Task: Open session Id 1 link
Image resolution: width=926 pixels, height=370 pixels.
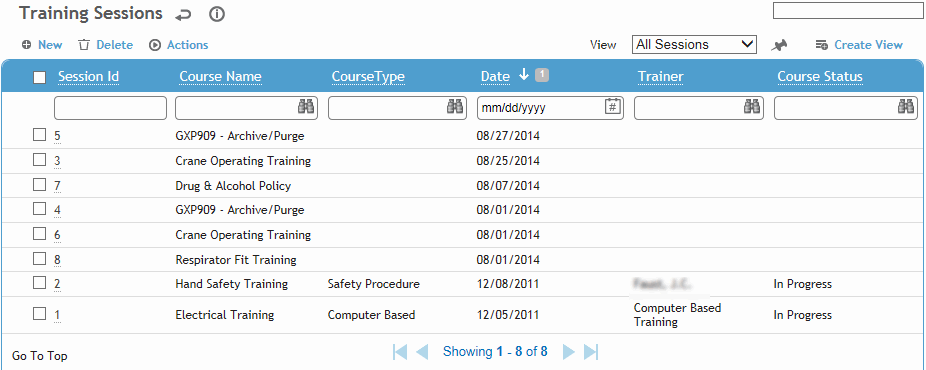Action: coord(57,315)
